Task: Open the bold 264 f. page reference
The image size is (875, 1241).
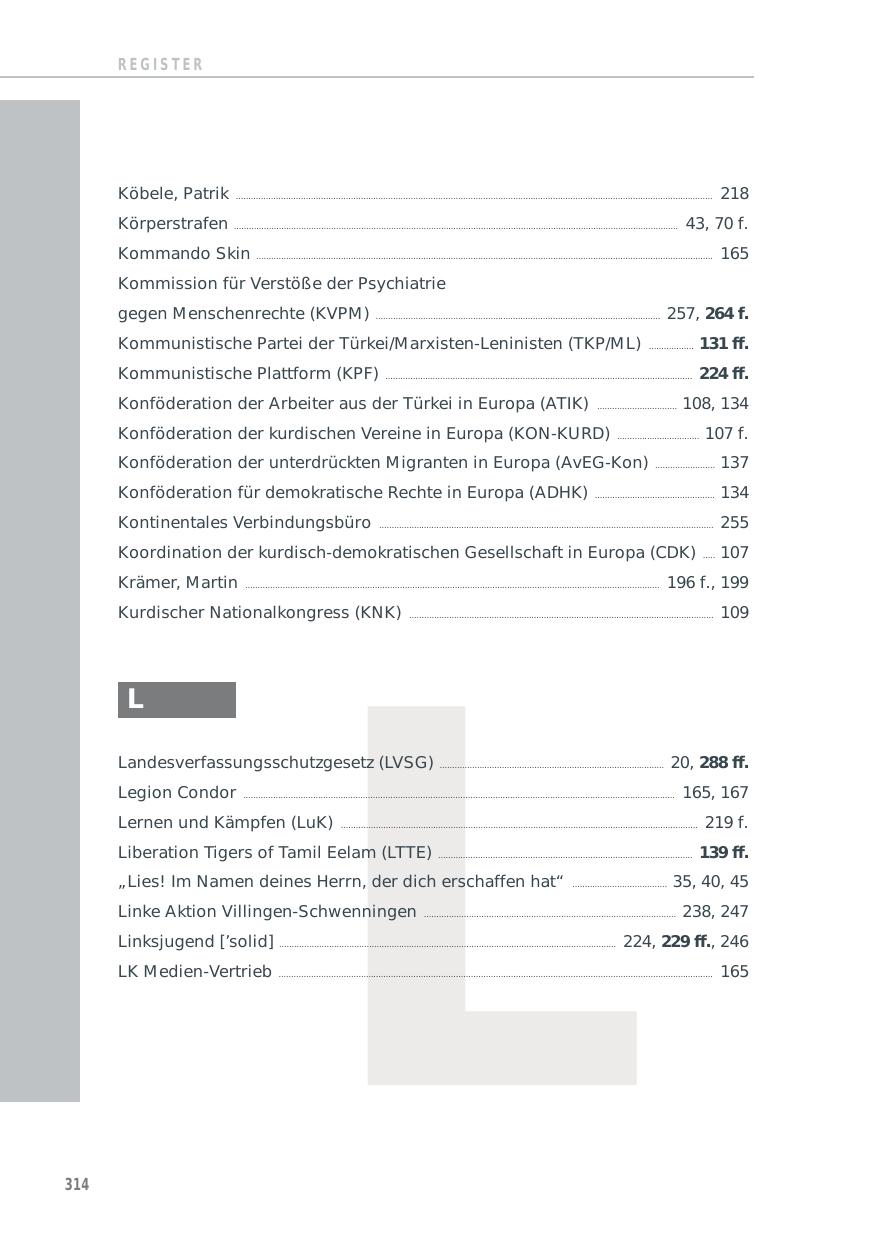Action: coord(727,314)
